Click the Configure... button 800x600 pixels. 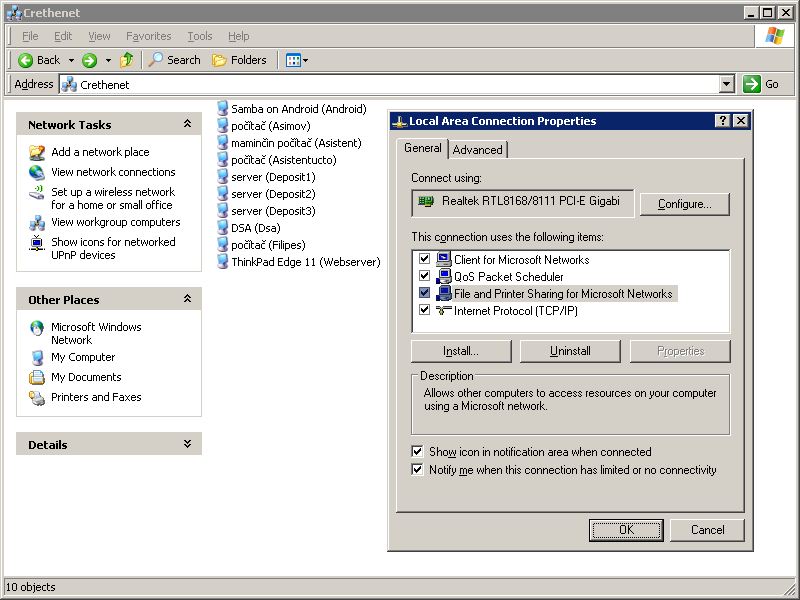click(684, 204)
